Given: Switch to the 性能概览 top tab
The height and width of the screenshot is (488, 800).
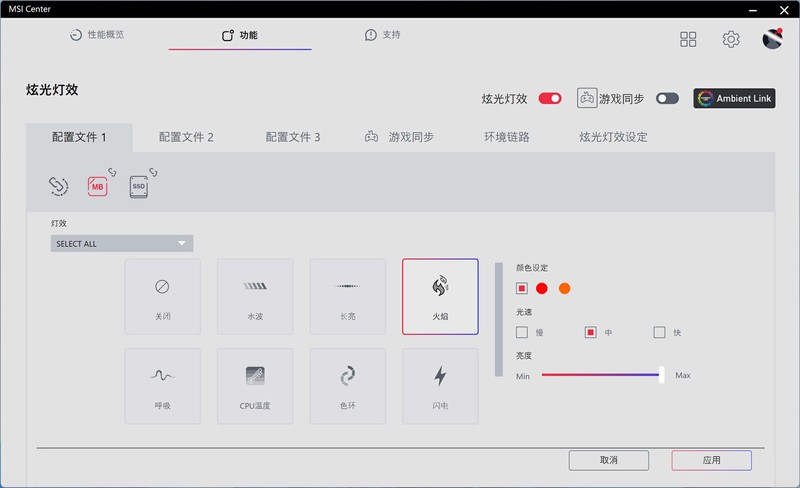Looking at the screenshot, I should pyautogui.click(x=97, y=35).
